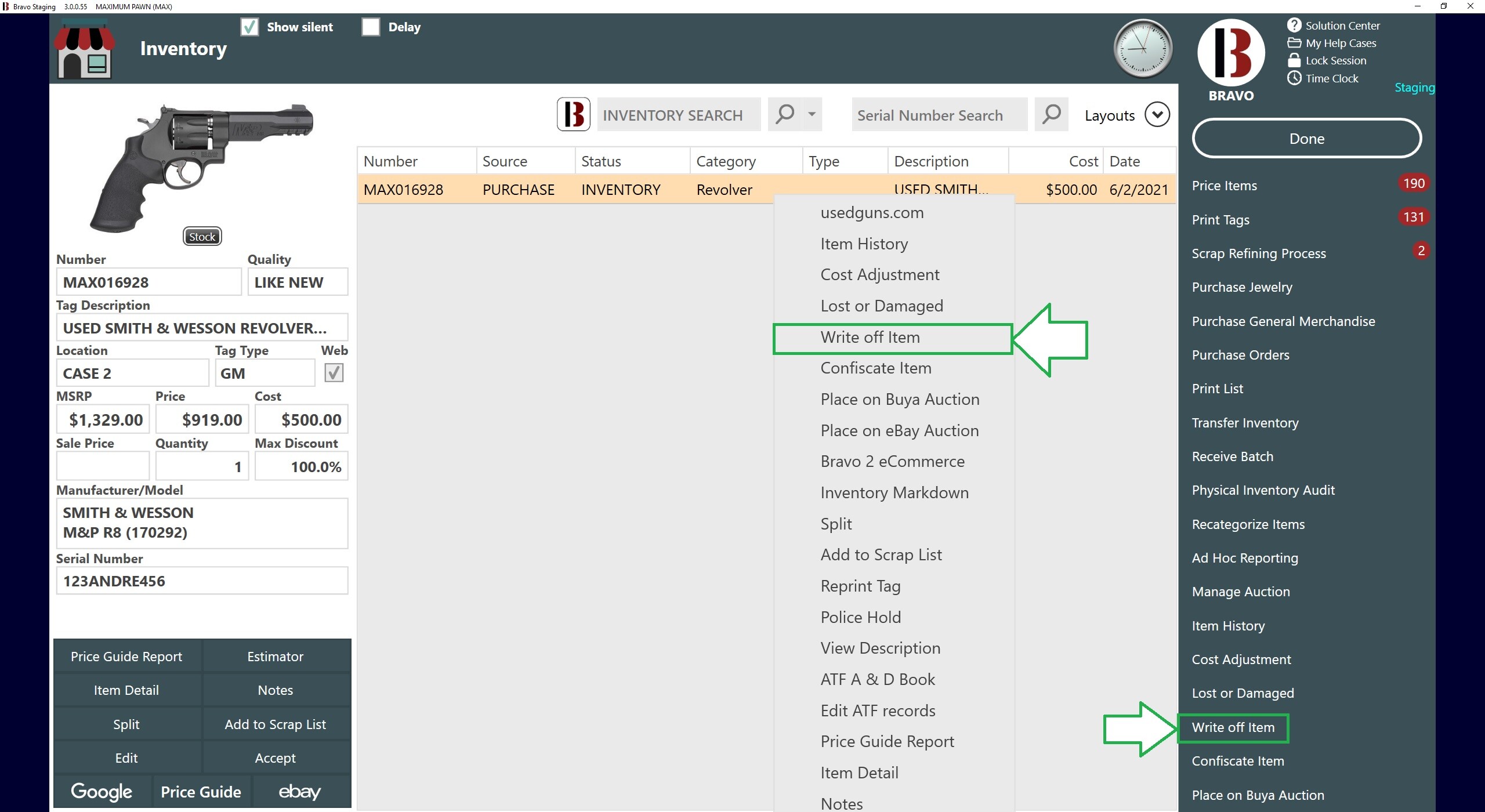Open My Help Cases folder icon
The width and height of the screenshot is (1485, 812).
(x=1294, y=43)
